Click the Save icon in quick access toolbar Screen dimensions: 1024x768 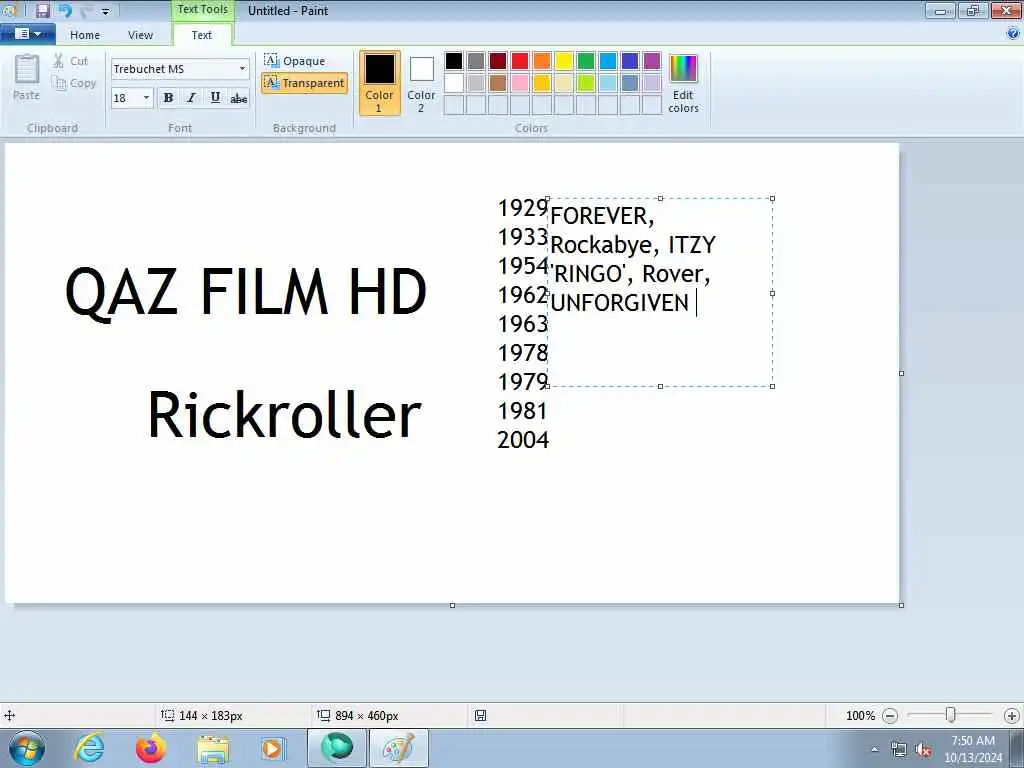(42, 10)
